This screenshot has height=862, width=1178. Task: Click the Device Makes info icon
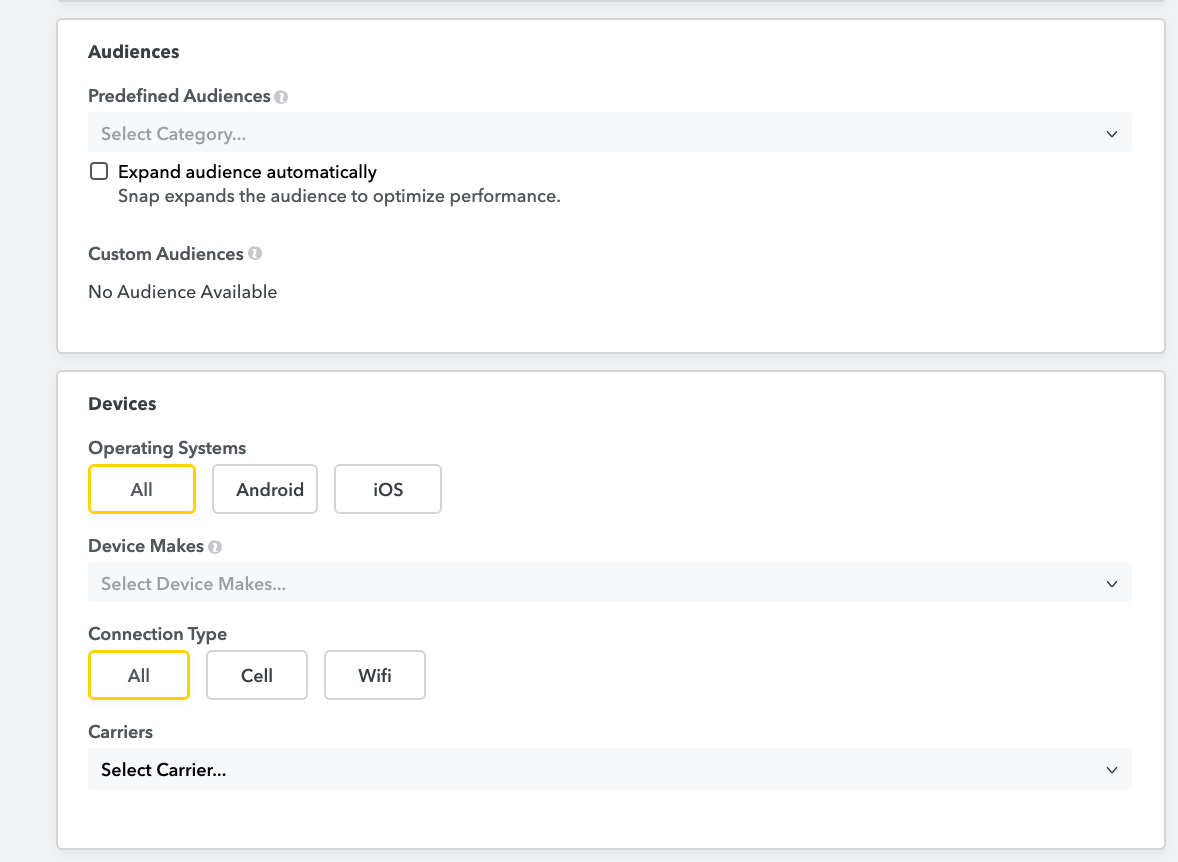click(x=215, y=547)
